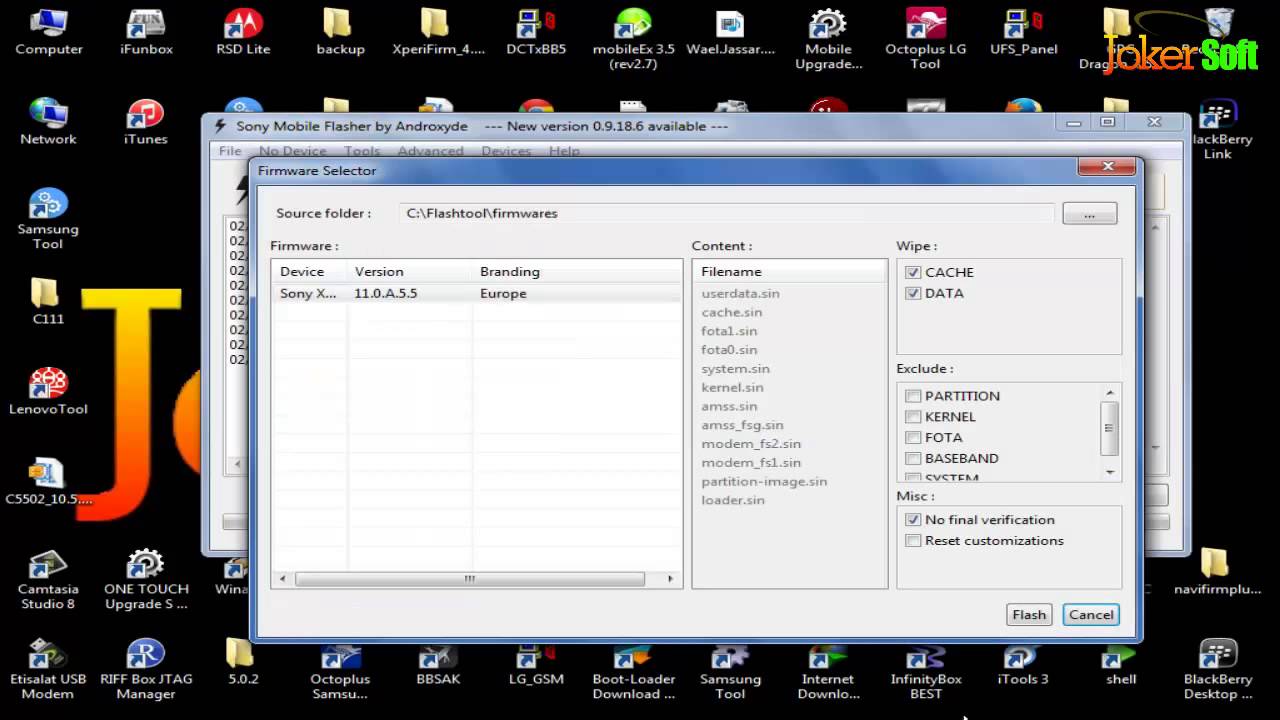Launch iTunes from the desktop
The width and height of the screenshot is (1280, 720).
tap(146, 122)
